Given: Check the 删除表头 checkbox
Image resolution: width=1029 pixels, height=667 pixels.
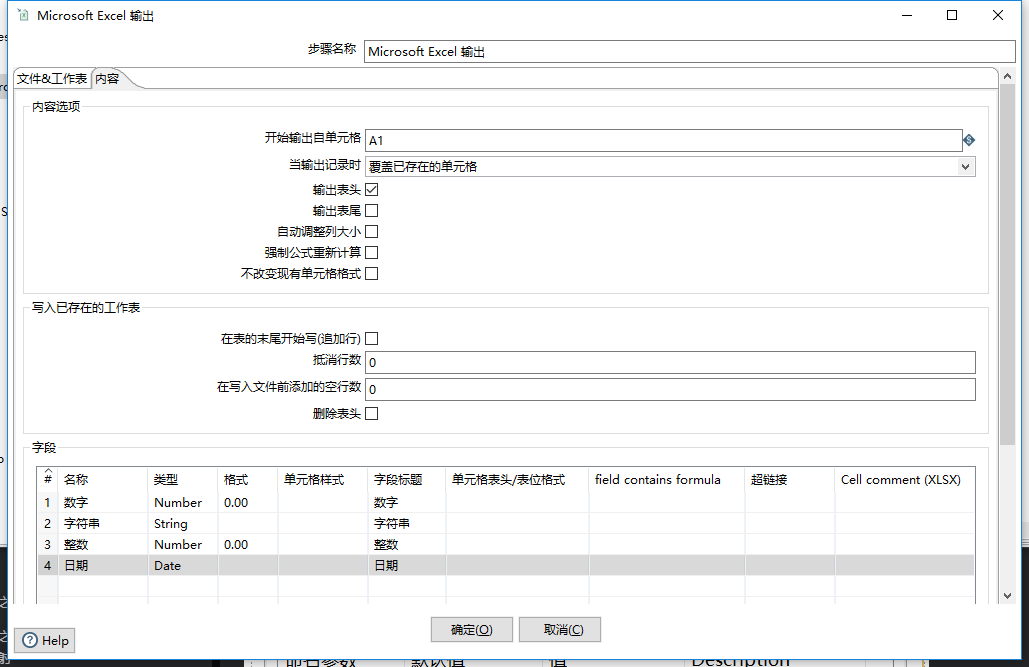Looking at the screenshot, I should tap(371, 414).
